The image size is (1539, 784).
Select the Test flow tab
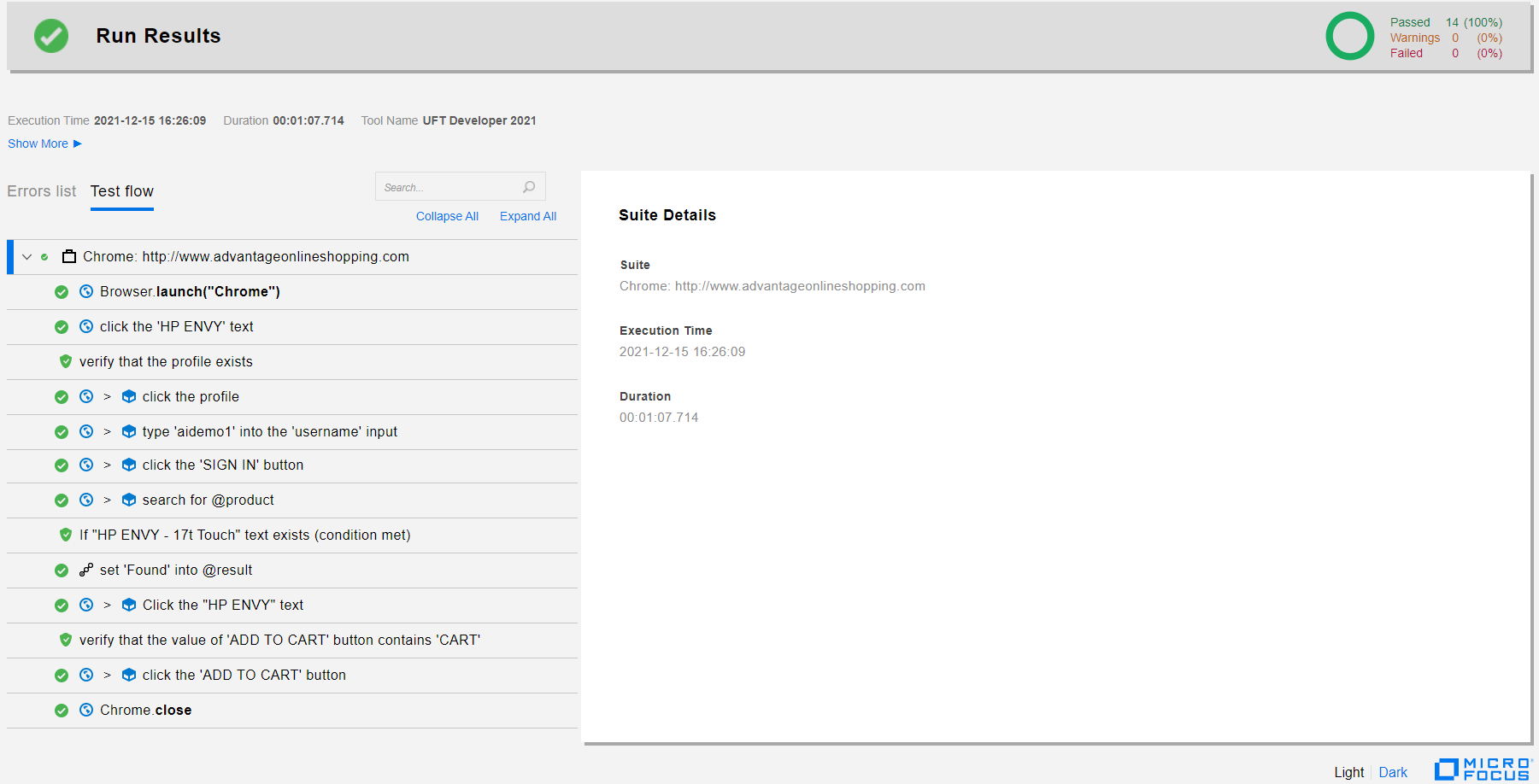point(122,191)
